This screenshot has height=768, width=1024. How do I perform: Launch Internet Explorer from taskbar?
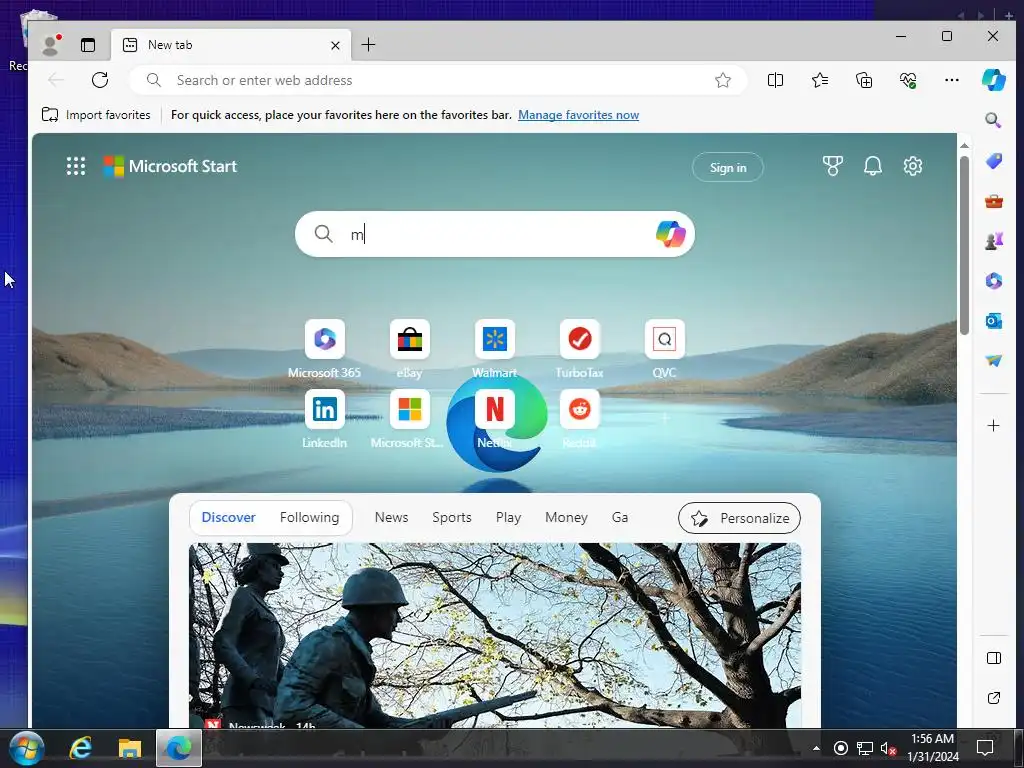click(80, 748)
